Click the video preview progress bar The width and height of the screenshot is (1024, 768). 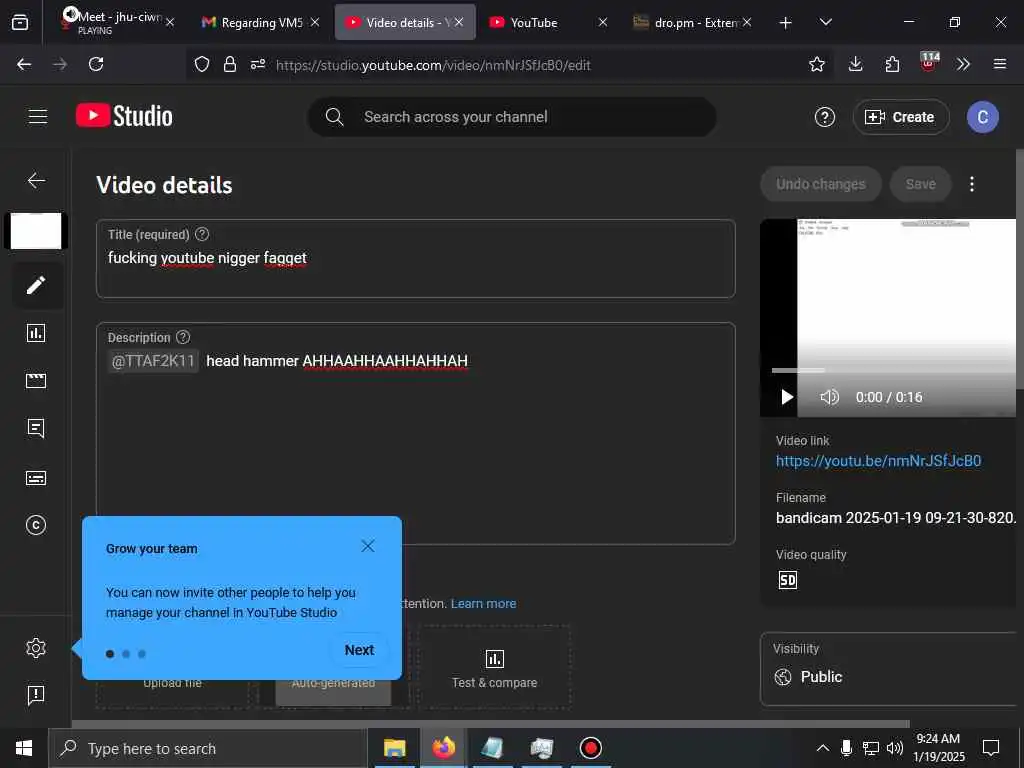(893, 370)
